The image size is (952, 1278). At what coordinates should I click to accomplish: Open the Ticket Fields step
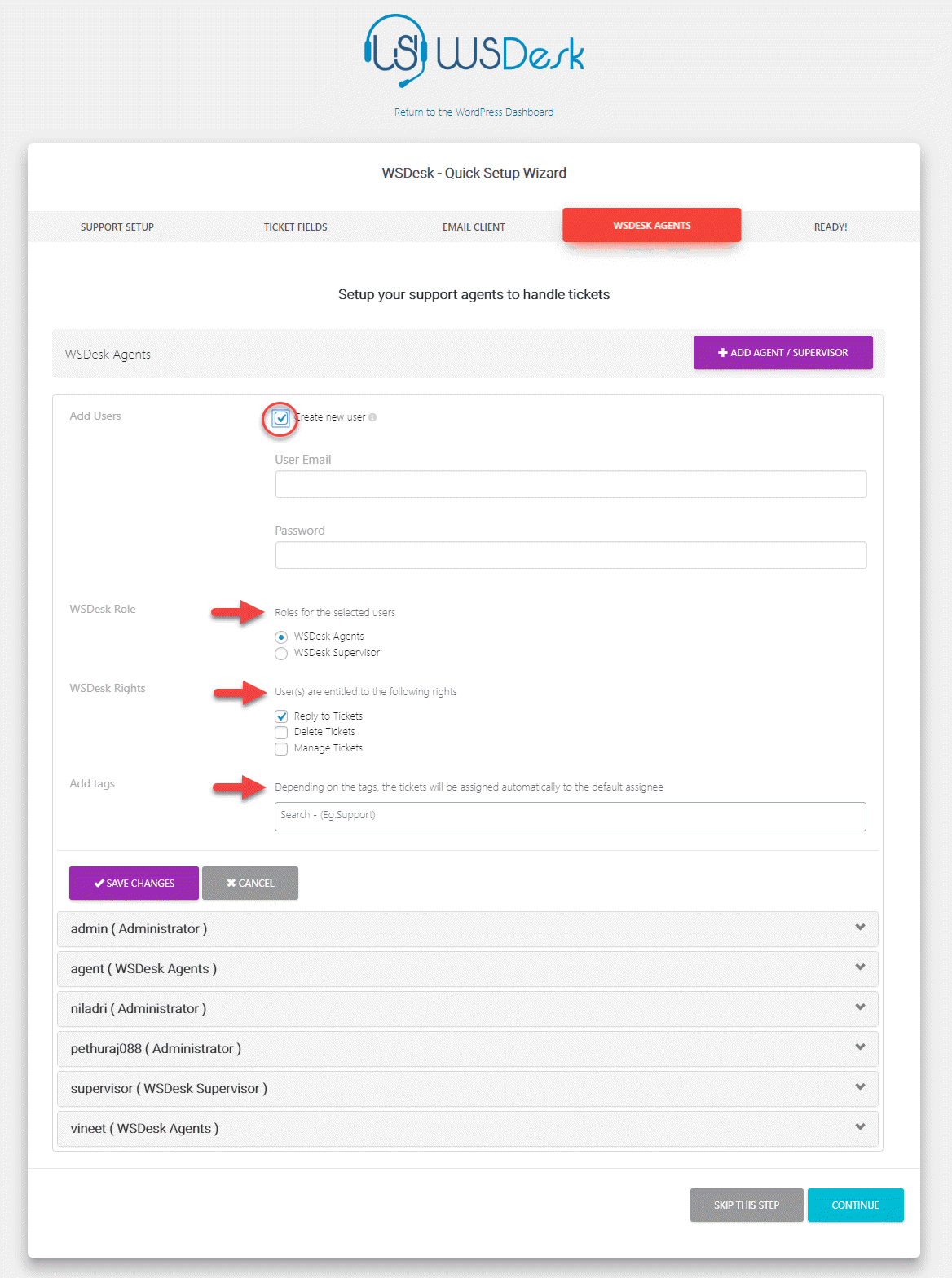[x=296, y=227]
